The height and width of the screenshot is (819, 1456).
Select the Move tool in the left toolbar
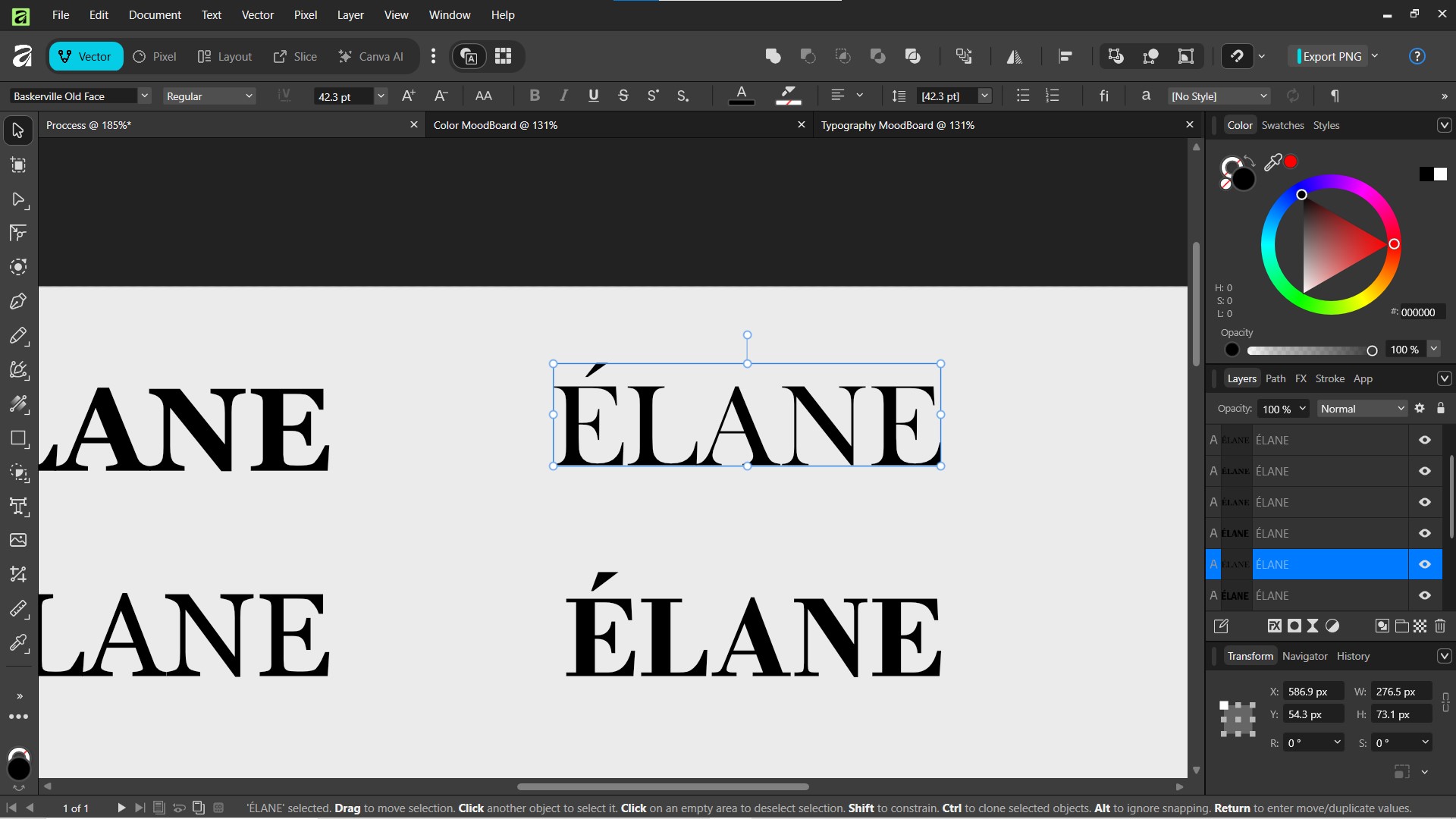point(18,130)
